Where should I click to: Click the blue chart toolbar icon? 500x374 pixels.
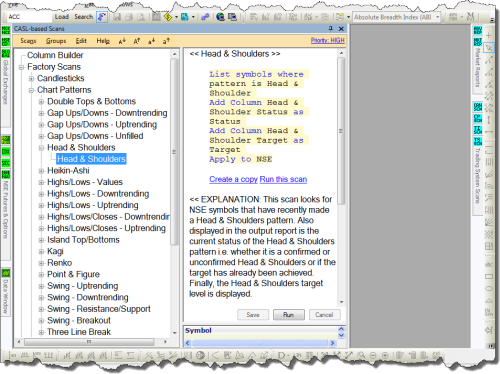pos(184,17)
